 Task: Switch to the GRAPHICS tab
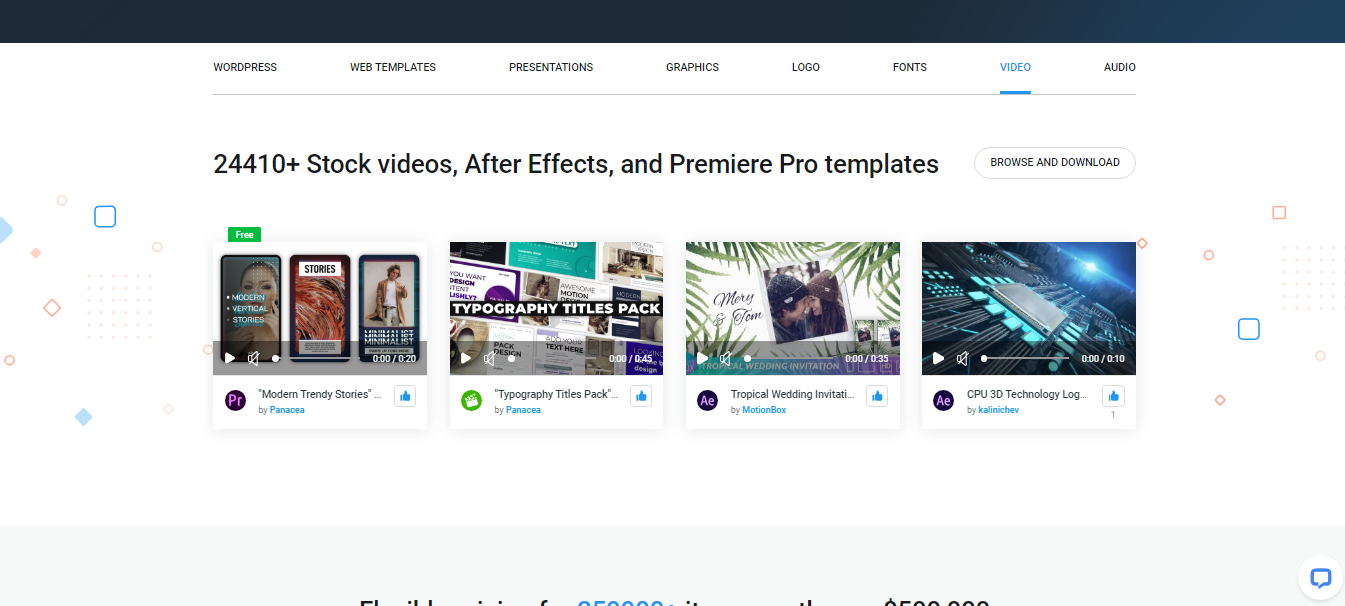pos(692,67)
